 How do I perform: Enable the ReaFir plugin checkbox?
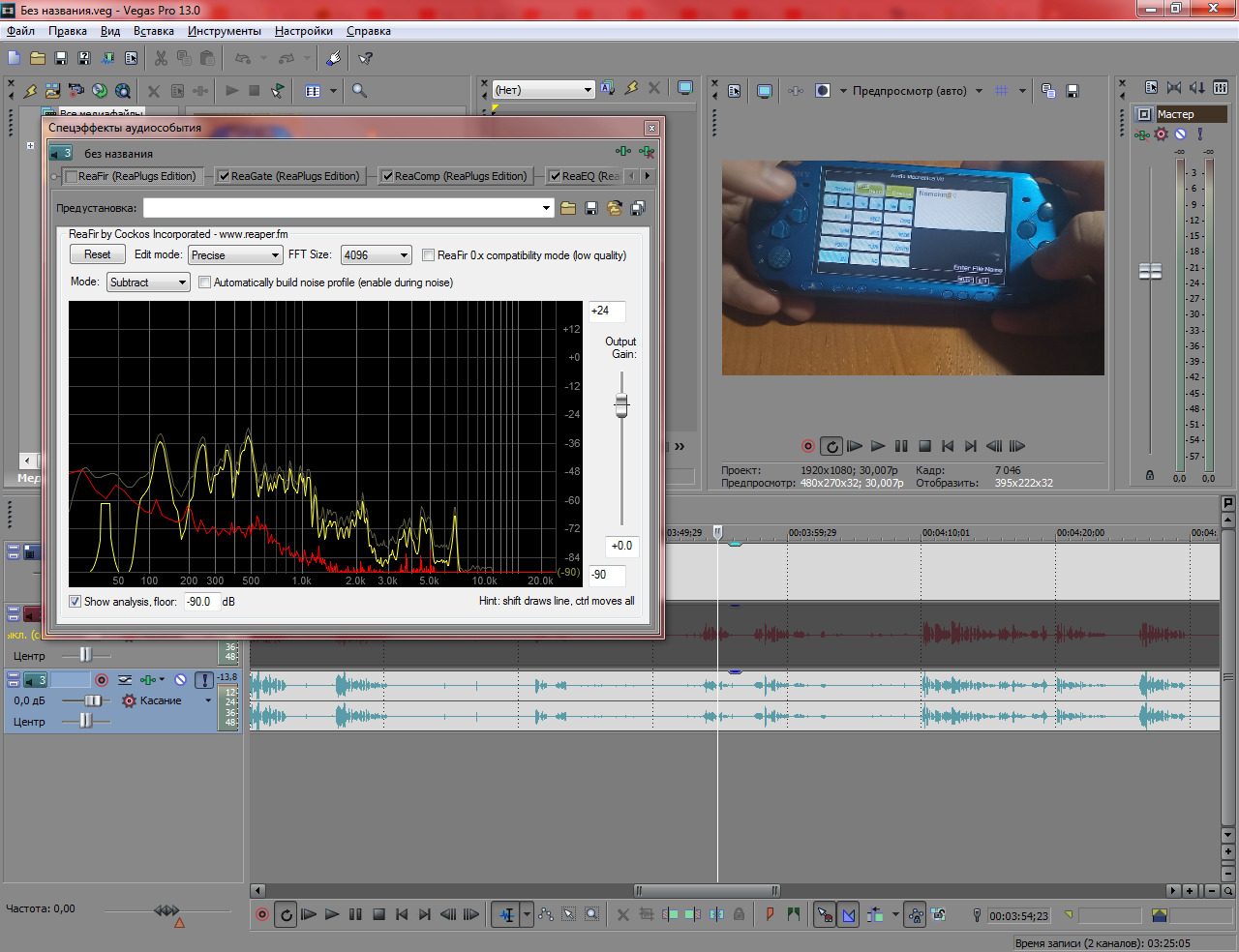71,176
